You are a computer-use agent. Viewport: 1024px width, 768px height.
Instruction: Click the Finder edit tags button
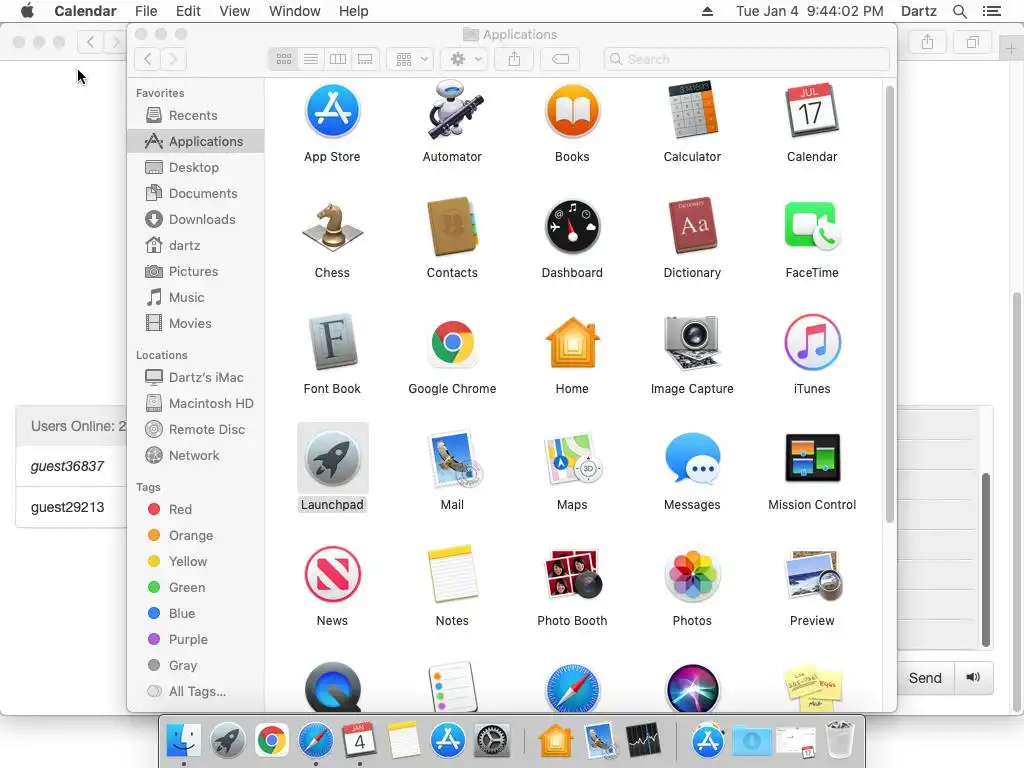tap(560, 59)
